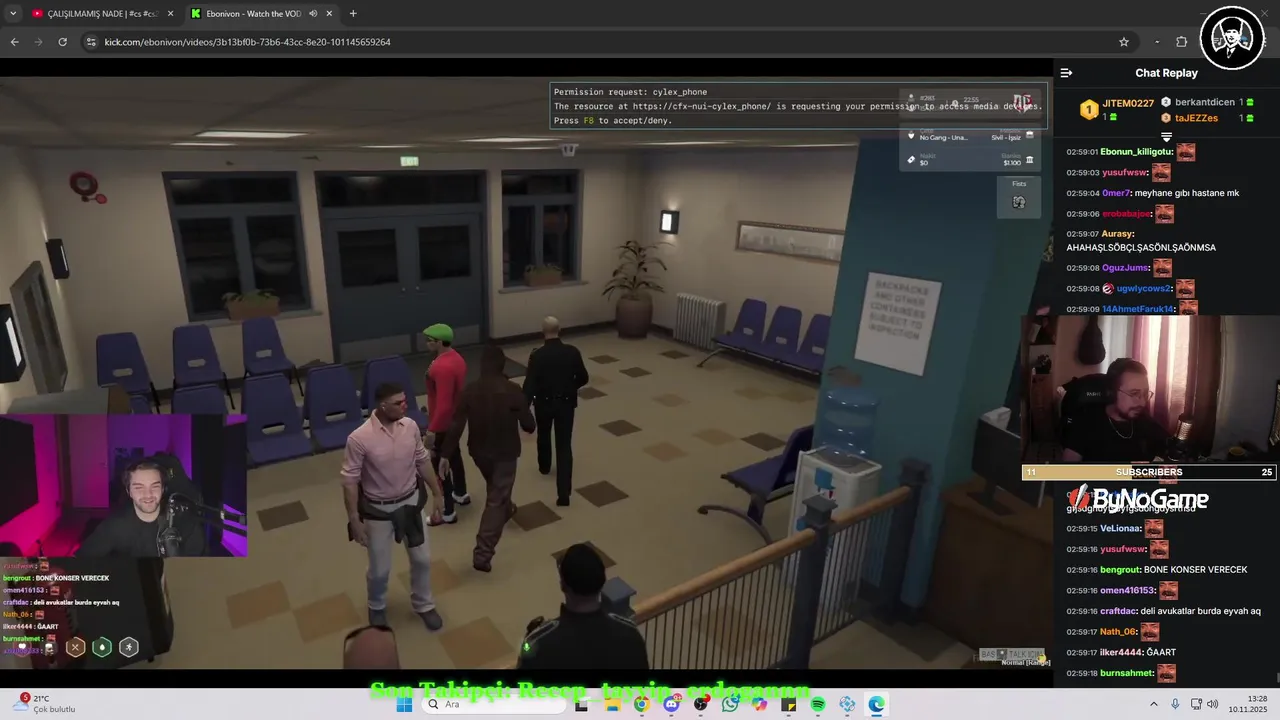The height and width of the screenshot is (720, 1280).
Task: Open profile of Ebonun_killigotu in chat
Action: click(1136, 152)
